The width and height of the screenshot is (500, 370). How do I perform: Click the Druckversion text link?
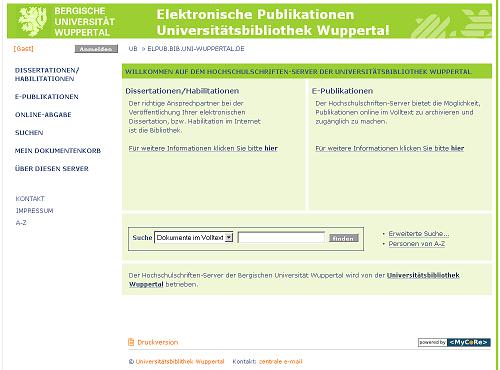158,342
